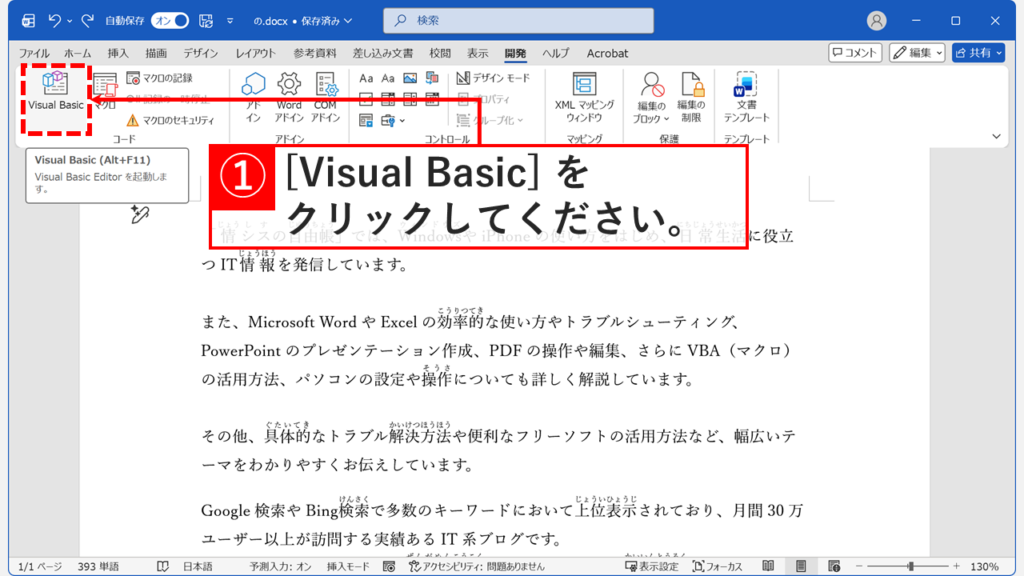Screen dimensions: 1024x576
Task: Launch the Visual Basic editor
Action: point(55,92)
